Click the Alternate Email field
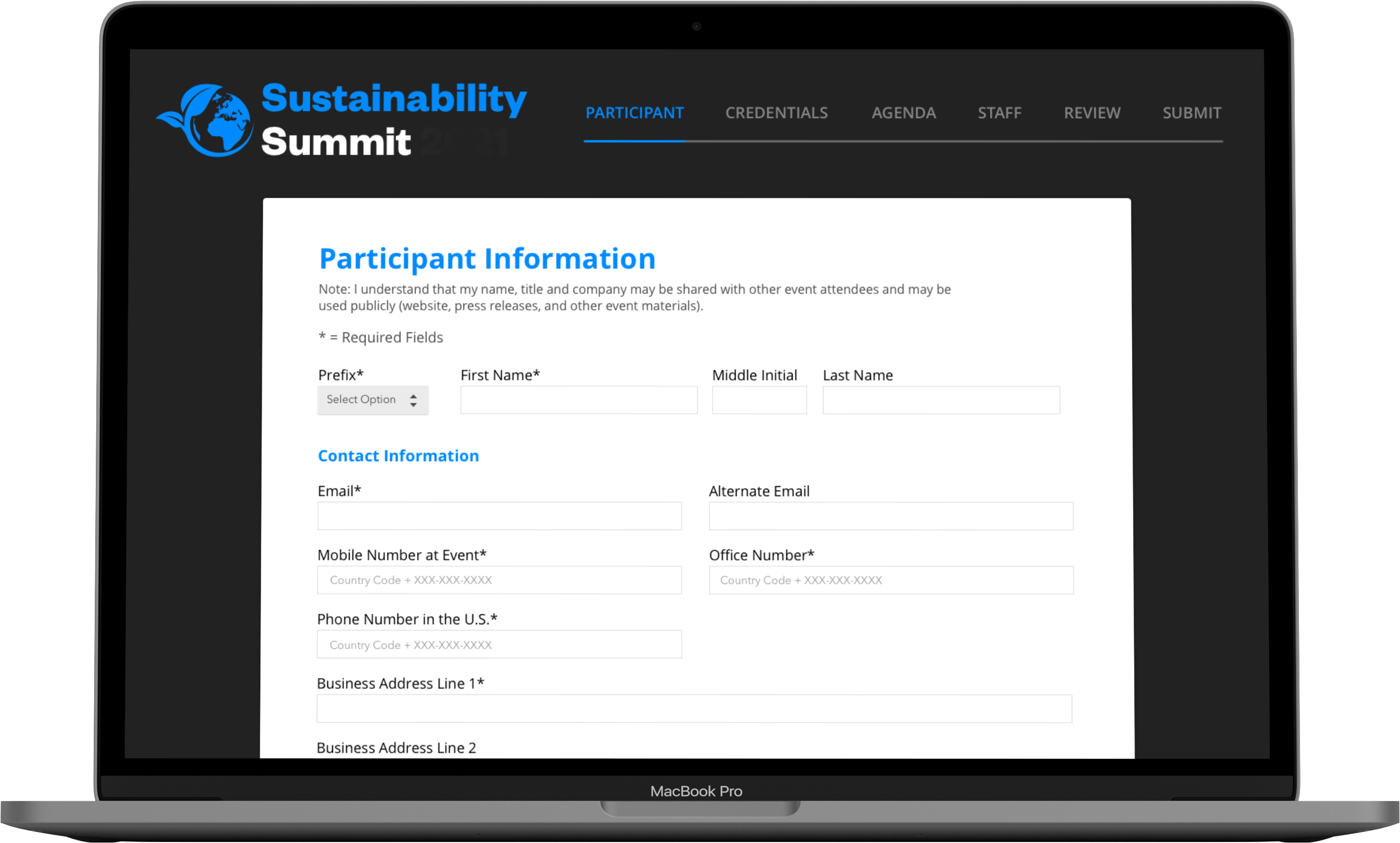Screen dimensions: 1400x843 pyautogui.click(x=891, y=516)
